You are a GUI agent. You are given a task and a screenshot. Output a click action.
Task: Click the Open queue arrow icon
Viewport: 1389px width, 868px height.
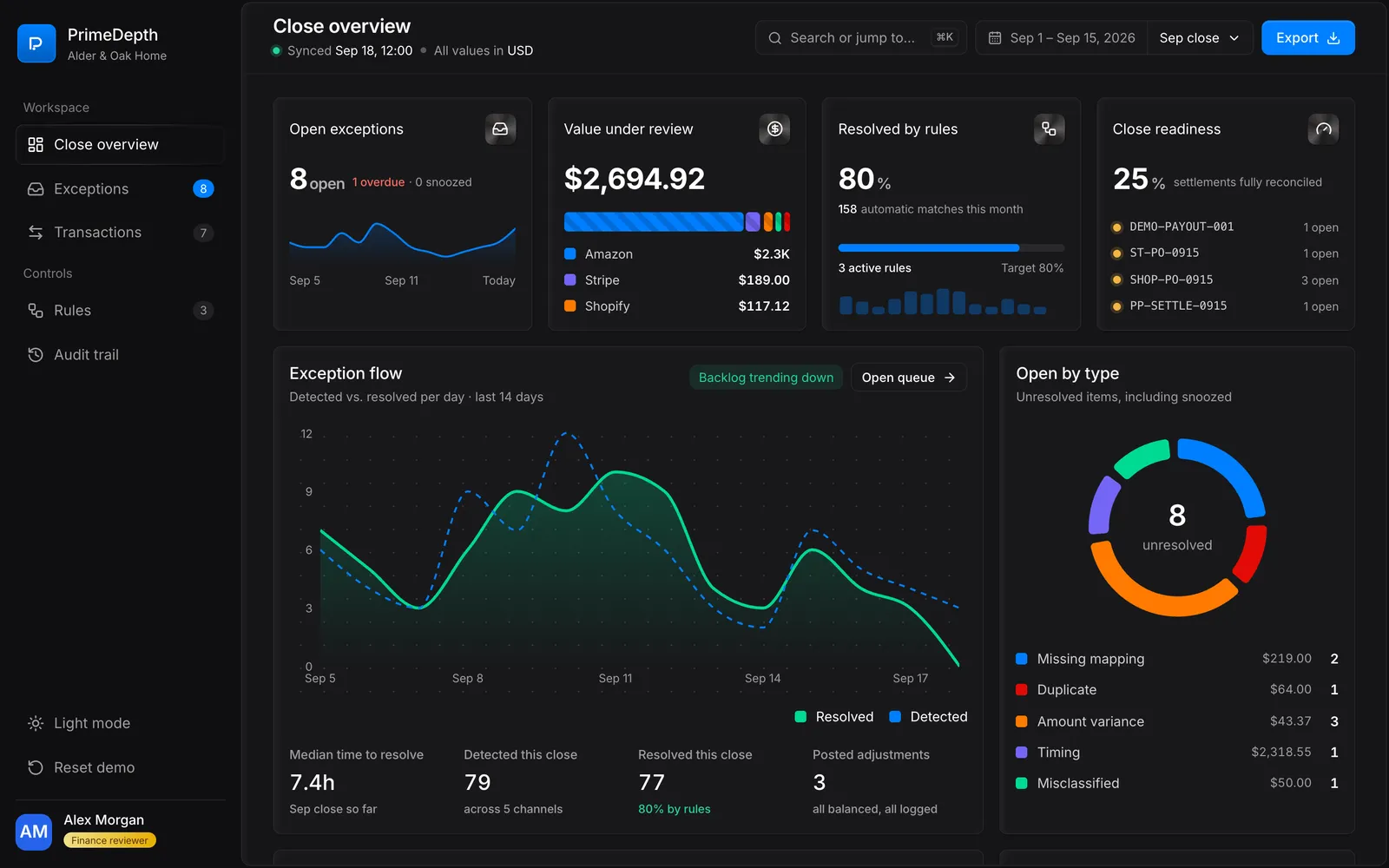(x=950, y=378)
